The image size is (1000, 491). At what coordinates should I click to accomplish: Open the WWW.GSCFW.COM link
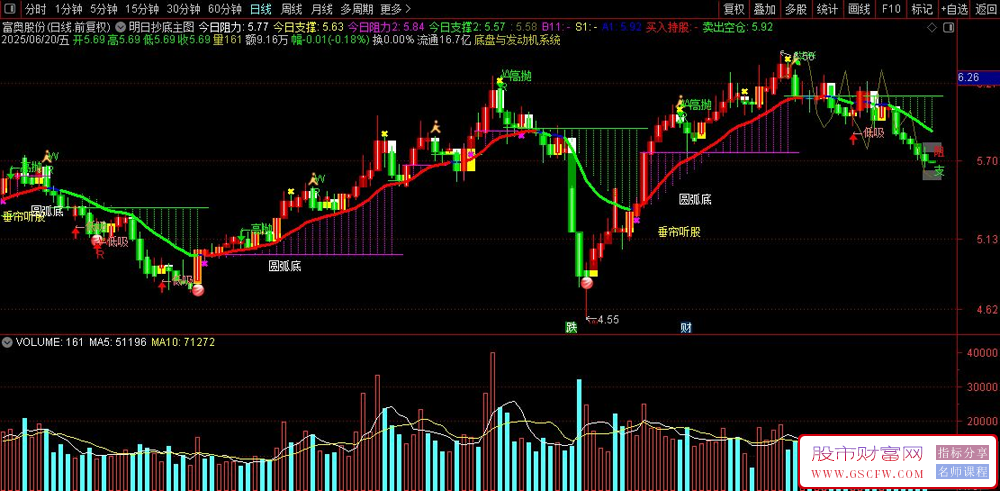(x=867, y=474)
